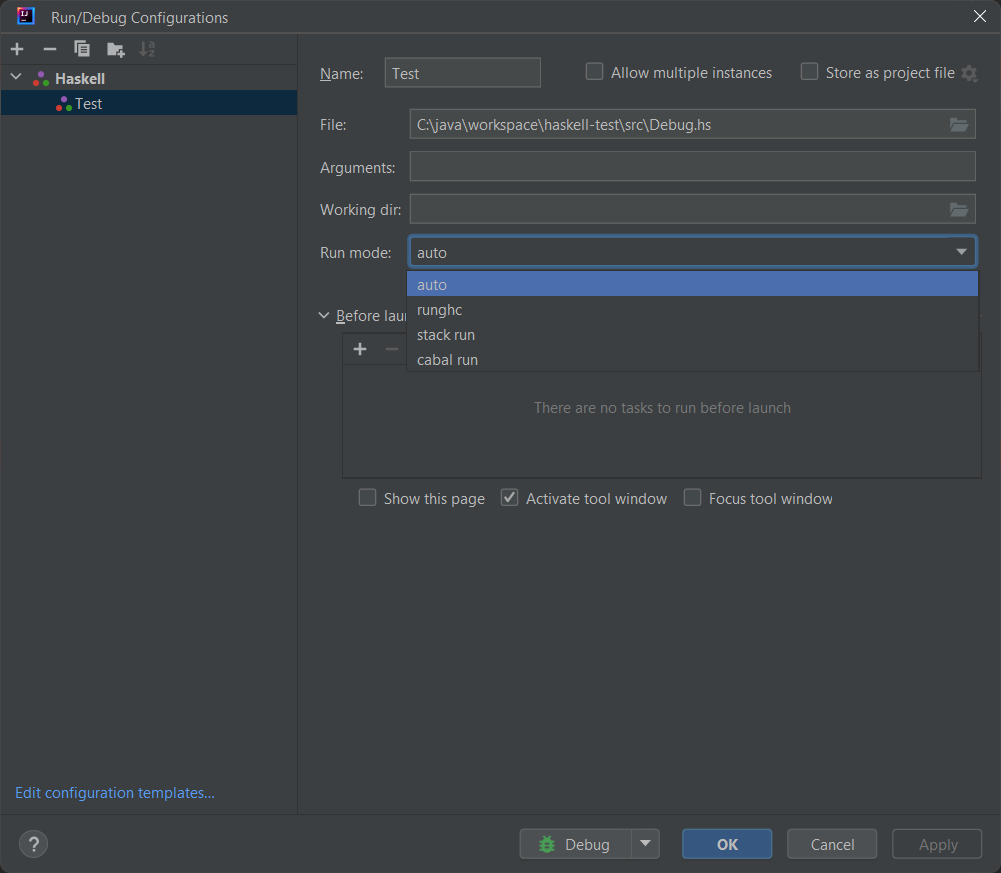The image size is (1001, 873).
Task: Click the Apply button
Action: pyautogui.click(x=937, y=844)
